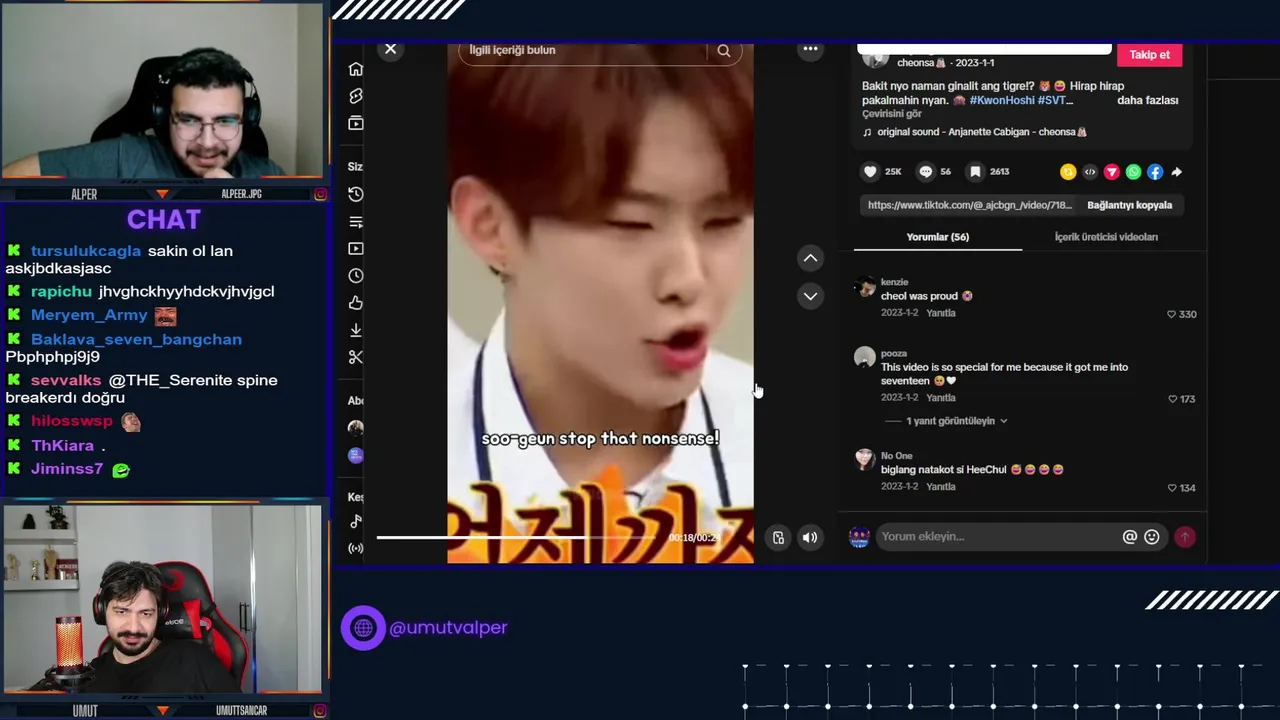Seek on the video progress bar
This screenshot has height=720, width=1280.
pos(516,538)
